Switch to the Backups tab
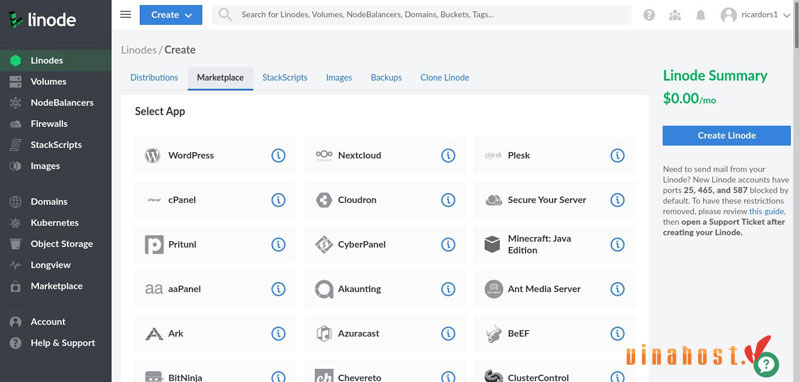800x382 pixels. pos(386,78)
